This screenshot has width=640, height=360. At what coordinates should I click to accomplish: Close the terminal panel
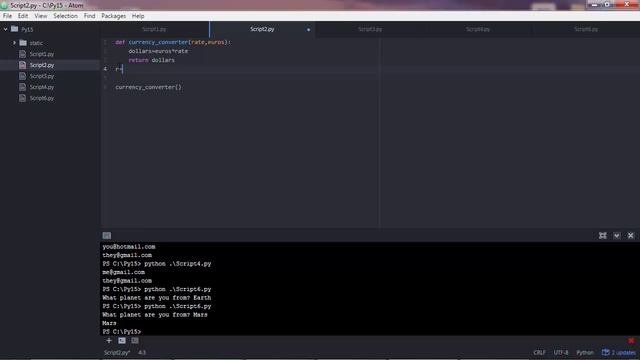point(631,236)
